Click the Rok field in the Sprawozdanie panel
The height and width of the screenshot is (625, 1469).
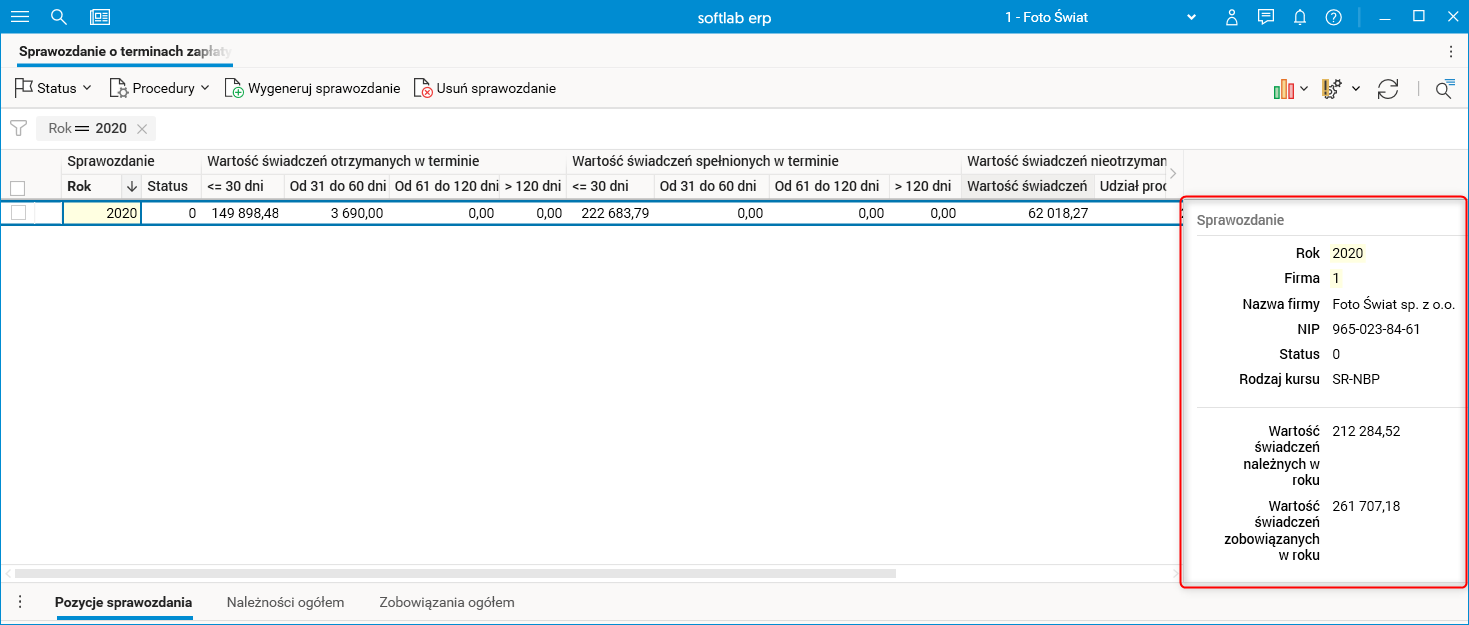(x=1347, y=253)
